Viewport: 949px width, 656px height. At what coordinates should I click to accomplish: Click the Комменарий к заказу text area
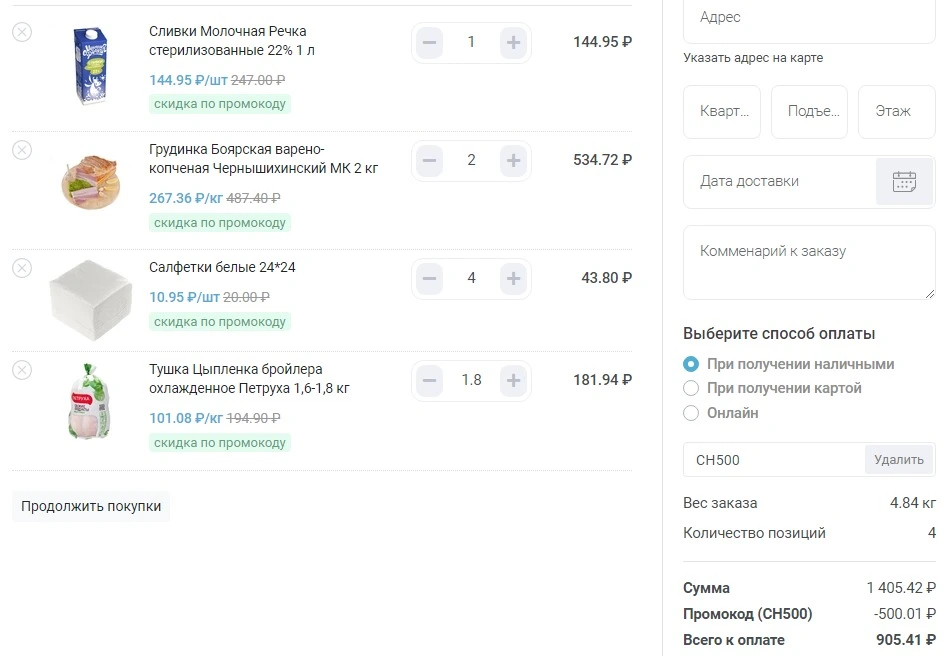pyautogui.click(x=809, y=263)
